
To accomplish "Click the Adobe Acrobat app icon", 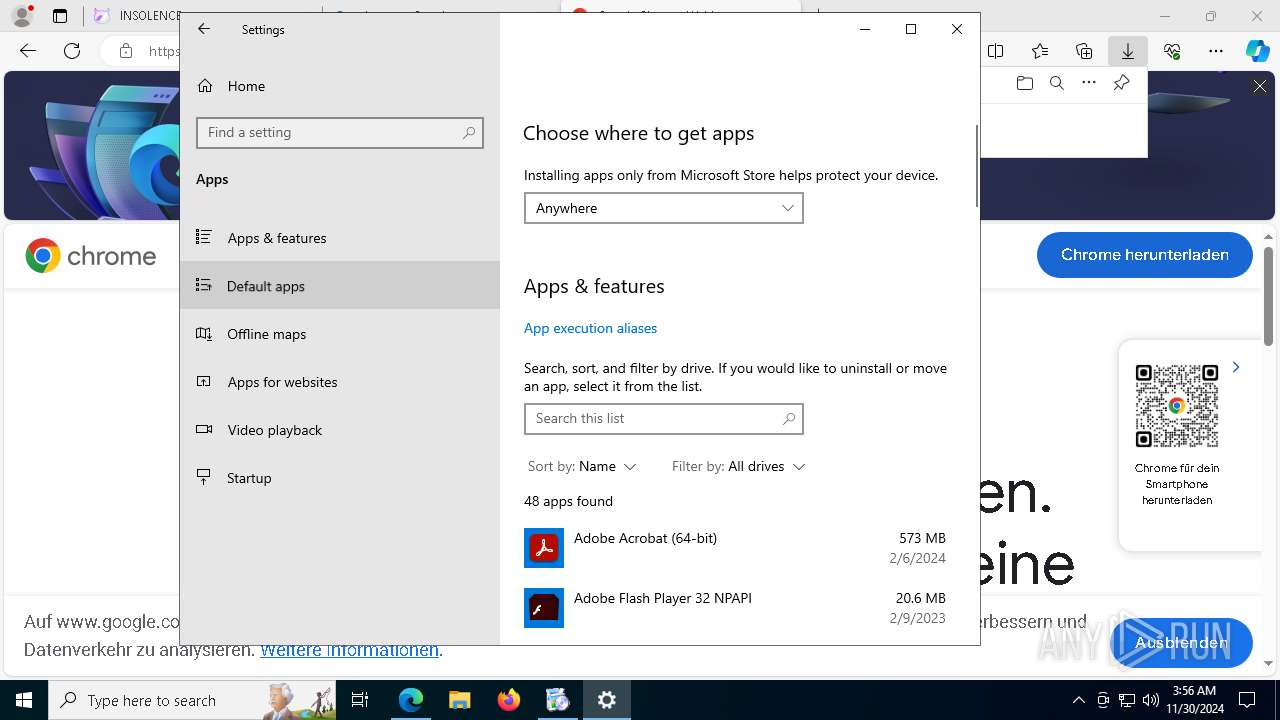I will pyautogui.click(x=544, y=548).
